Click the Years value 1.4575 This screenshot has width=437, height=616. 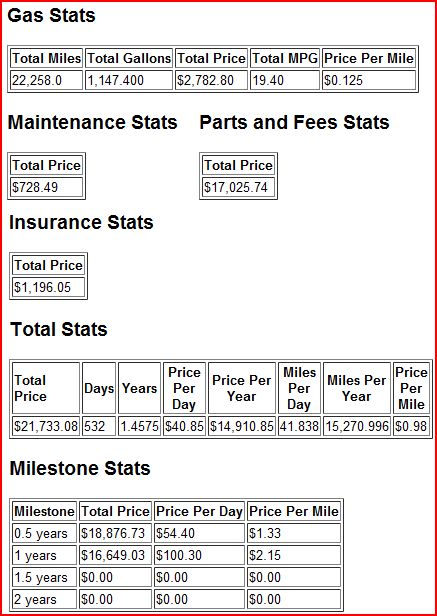(140, 426)
